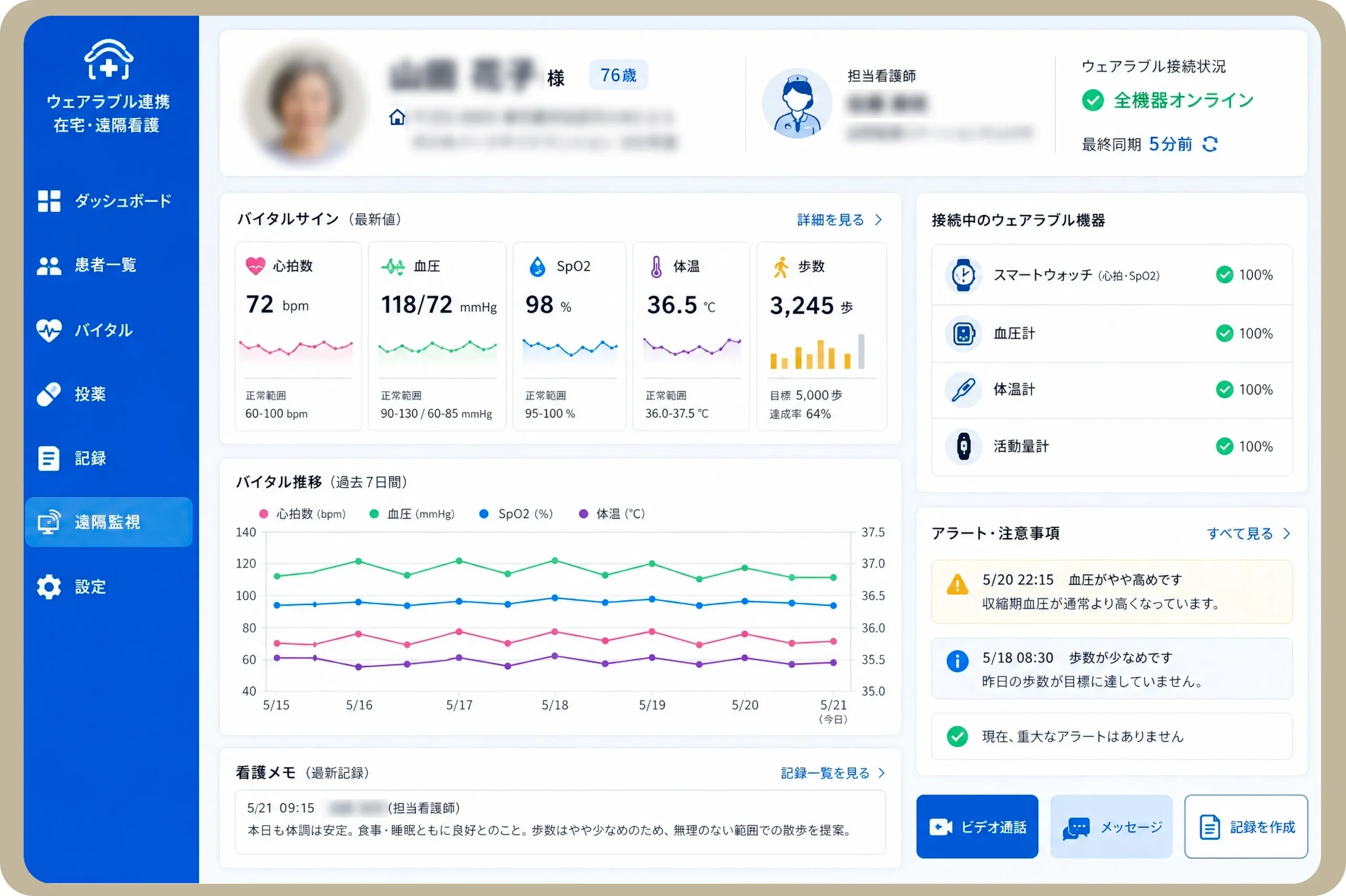Click 記録を作成 to create record
The image size is (1346, 896).
1246,826
